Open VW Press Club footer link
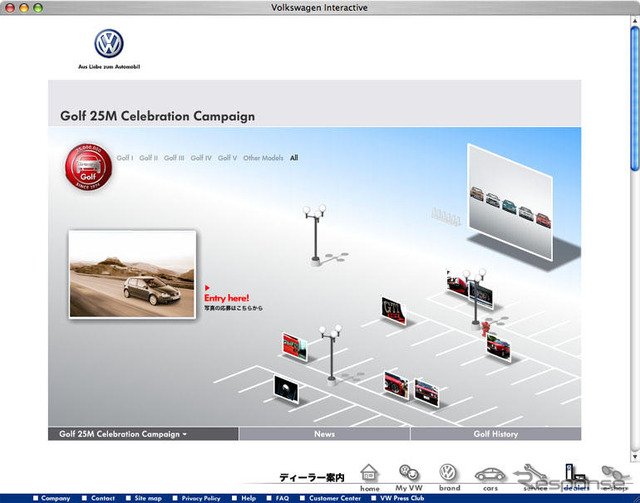The width and height of the screenshot is (640, 503). click(398, 498)
